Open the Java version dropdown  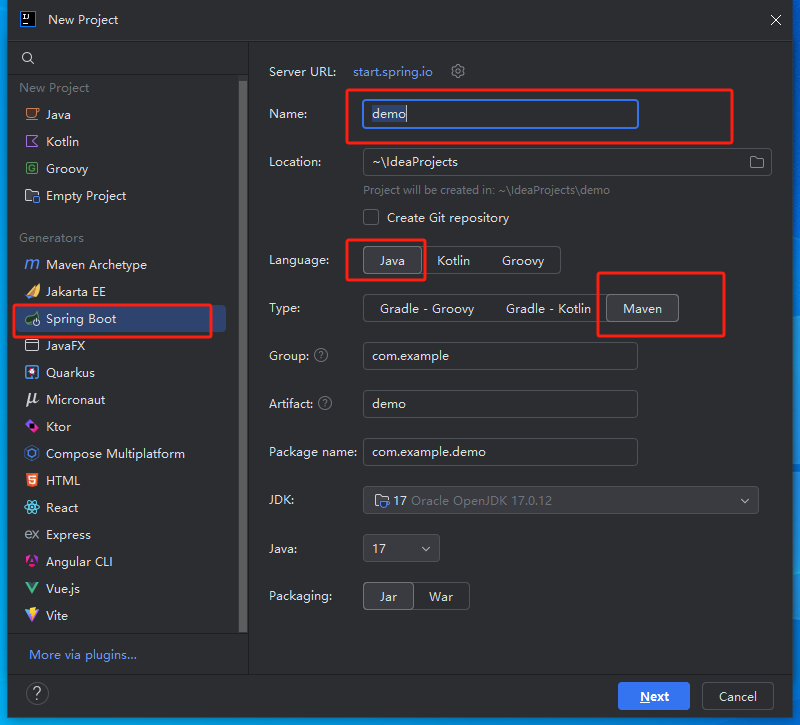[401, 548]
